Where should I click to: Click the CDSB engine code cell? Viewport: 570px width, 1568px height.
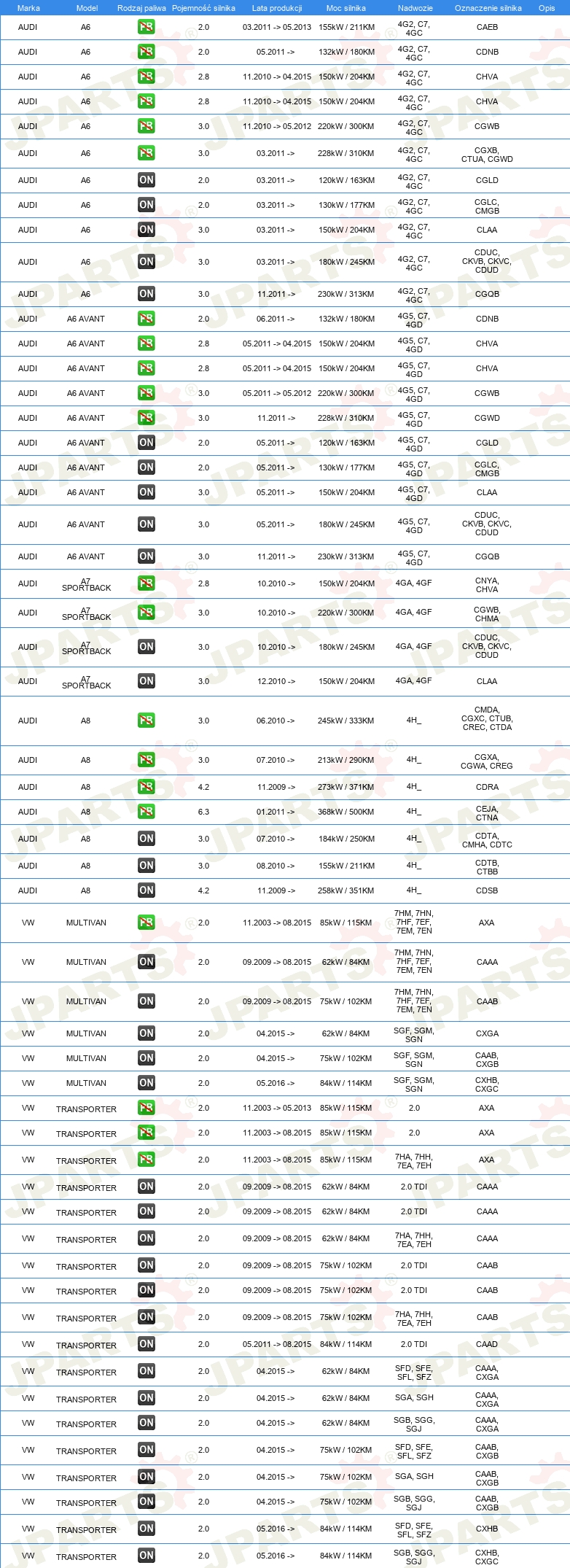[487, 890]
